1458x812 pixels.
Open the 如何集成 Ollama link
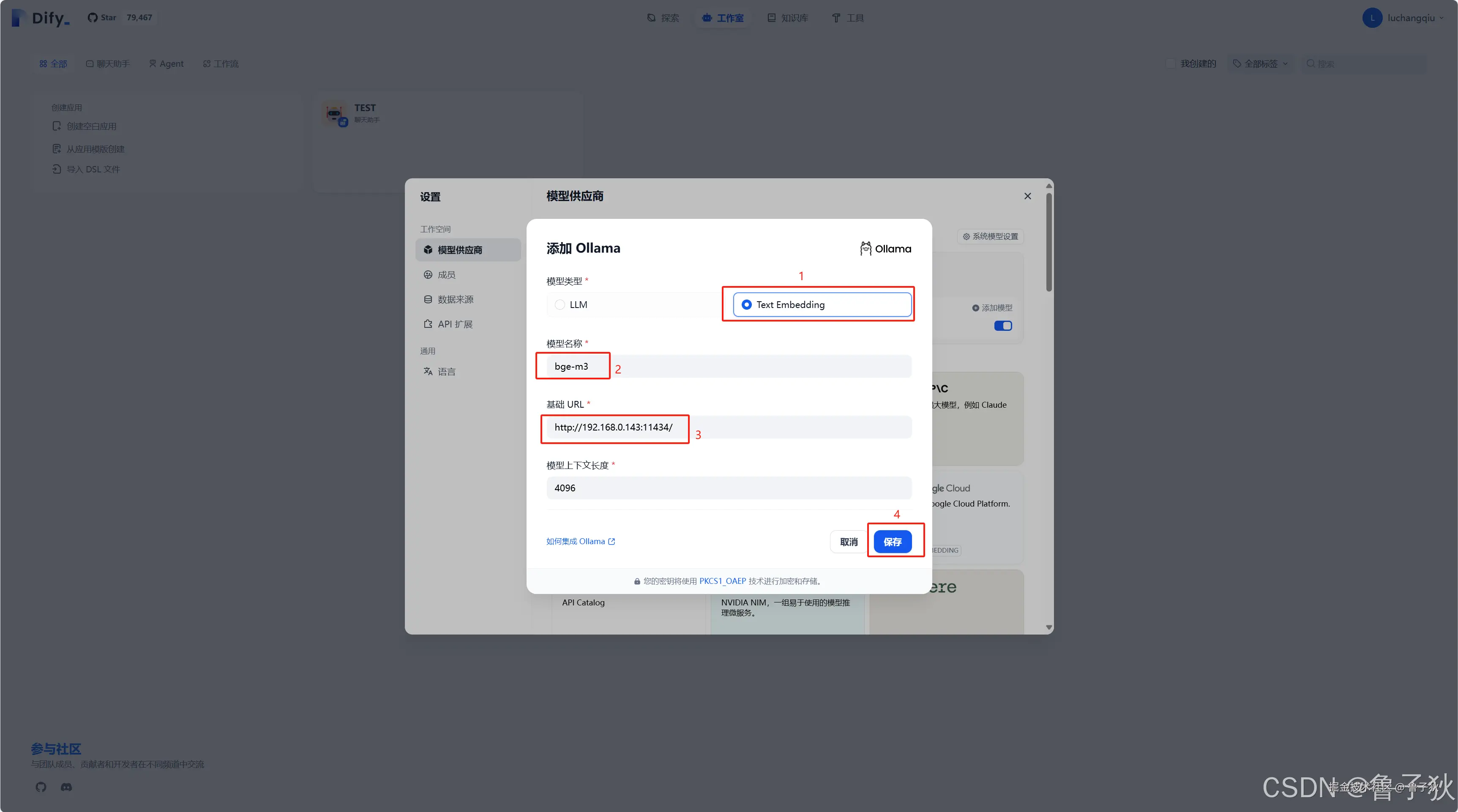pyautogui.click(x=580, y=541)
